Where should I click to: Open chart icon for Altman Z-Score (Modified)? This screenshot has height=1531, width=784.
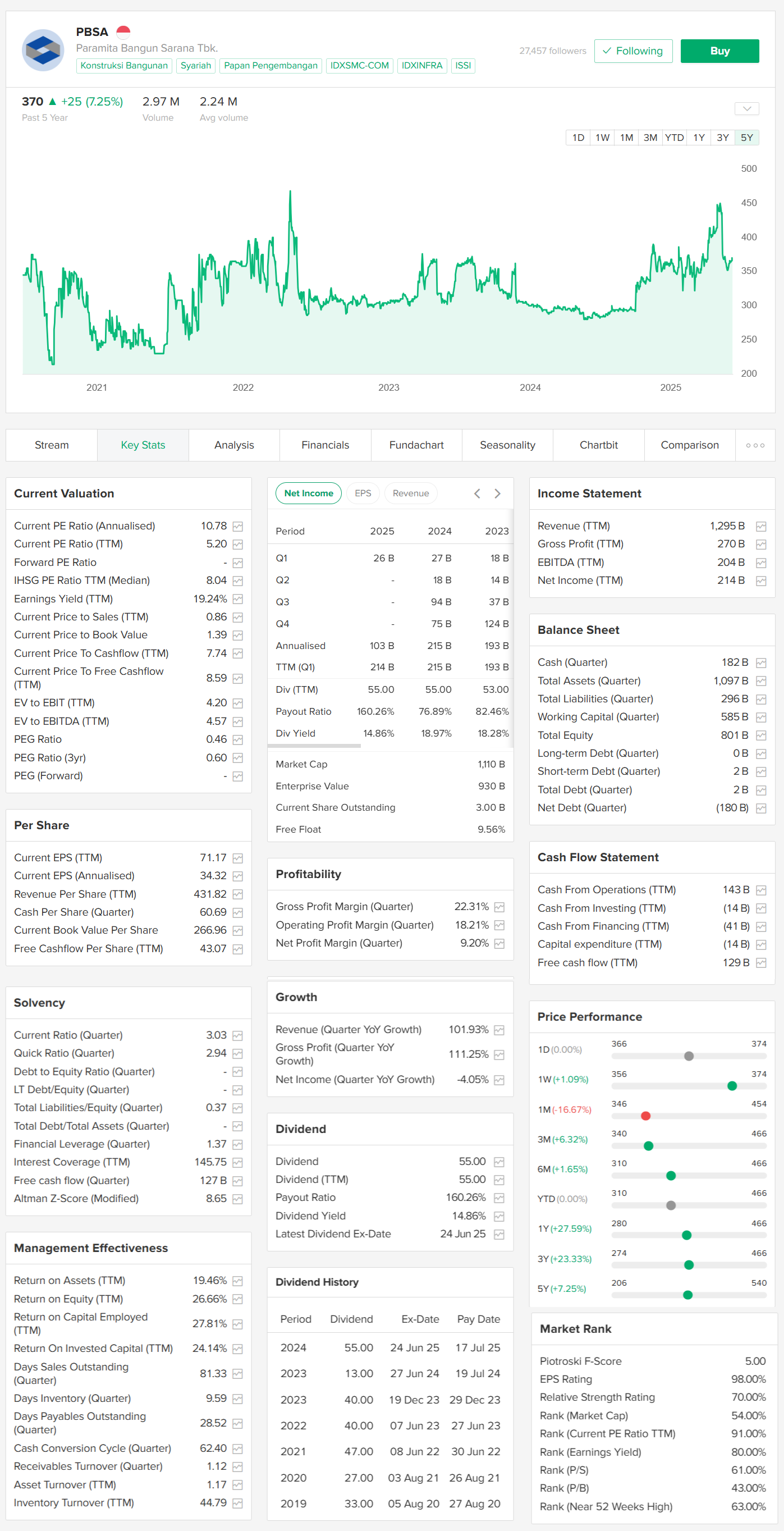(237, 1199)
